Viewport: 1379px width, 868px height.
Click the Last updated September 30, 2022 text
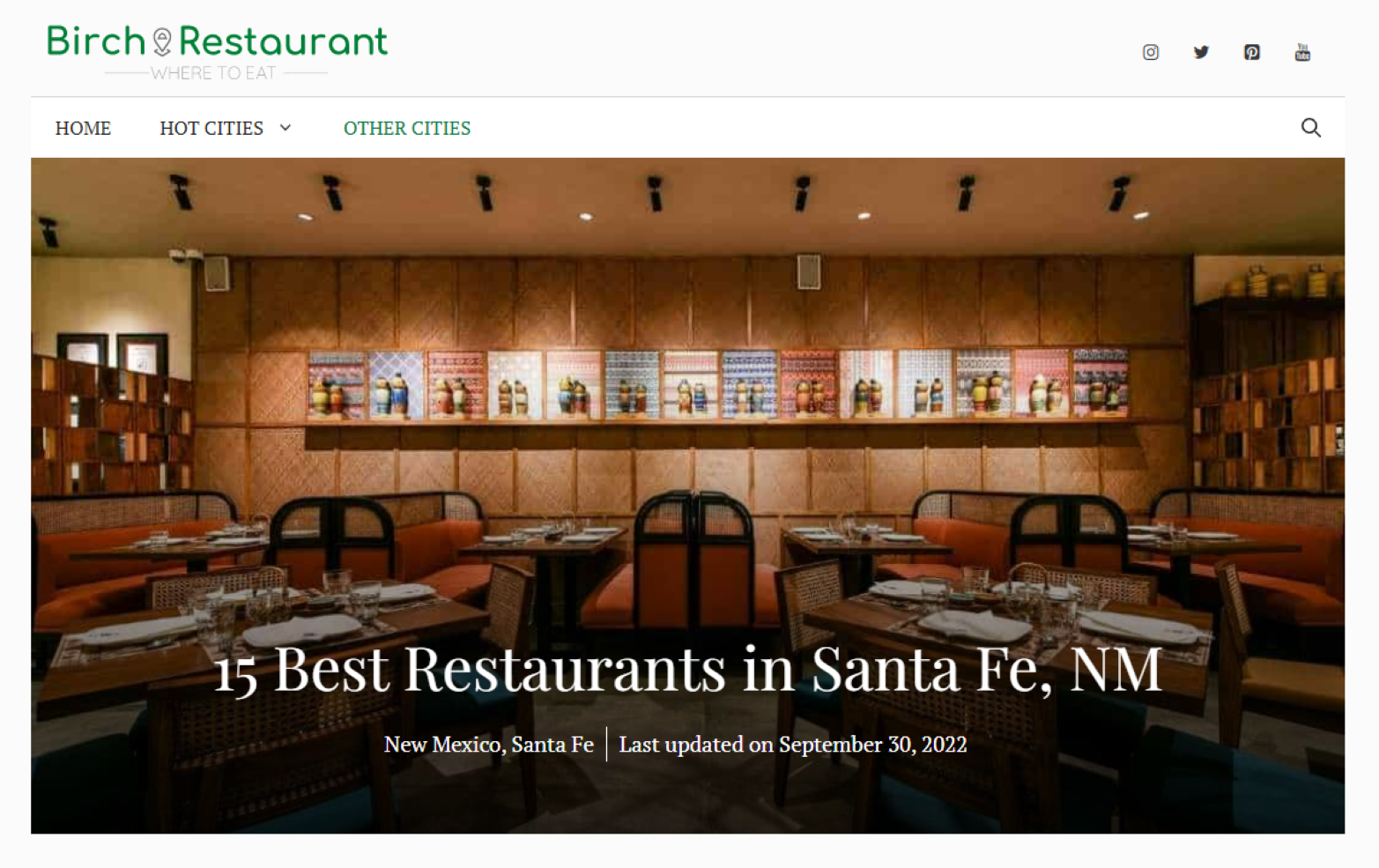[792, 745]
